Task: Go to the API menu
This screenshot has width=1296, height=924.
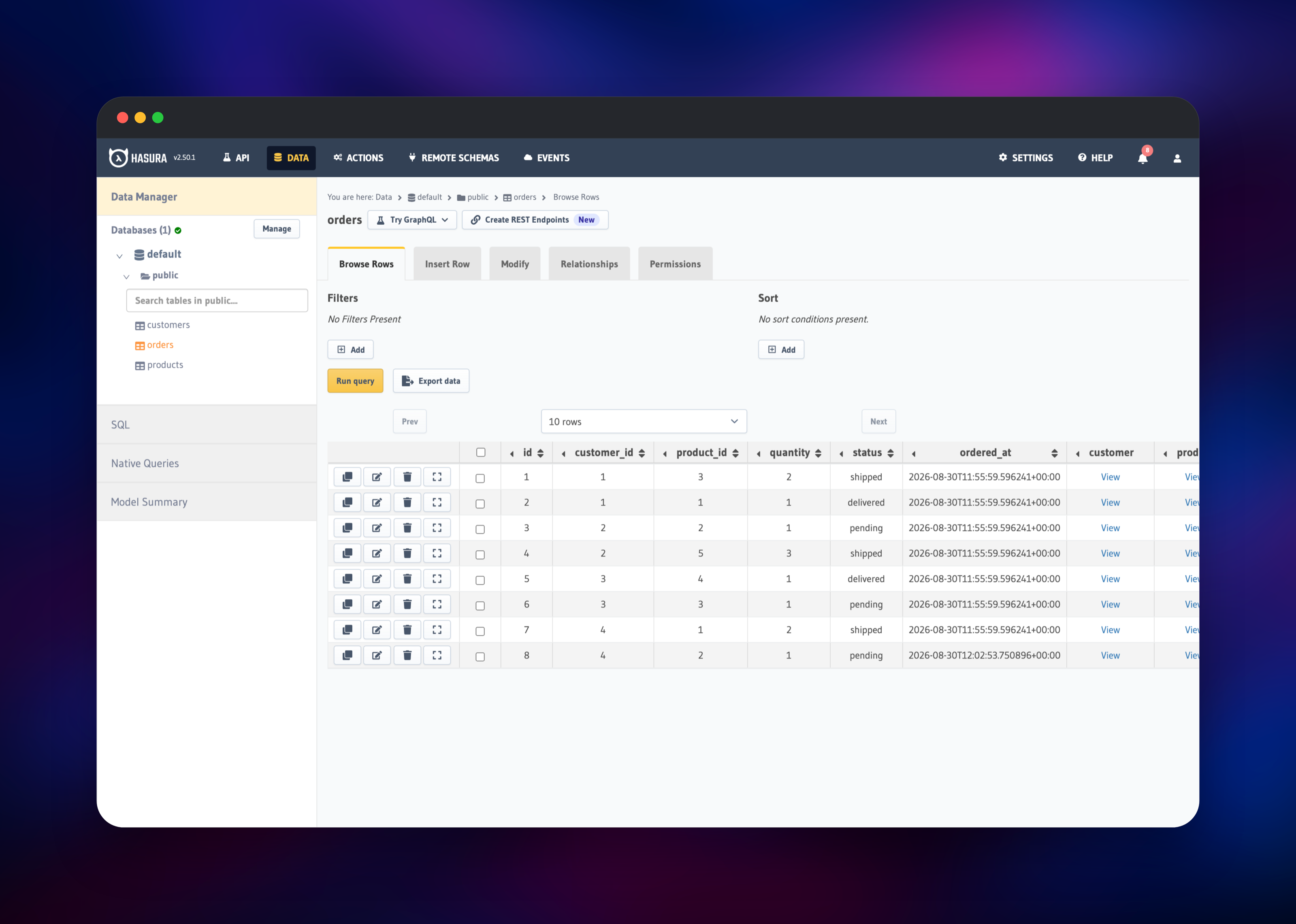Action: (236, 158)
